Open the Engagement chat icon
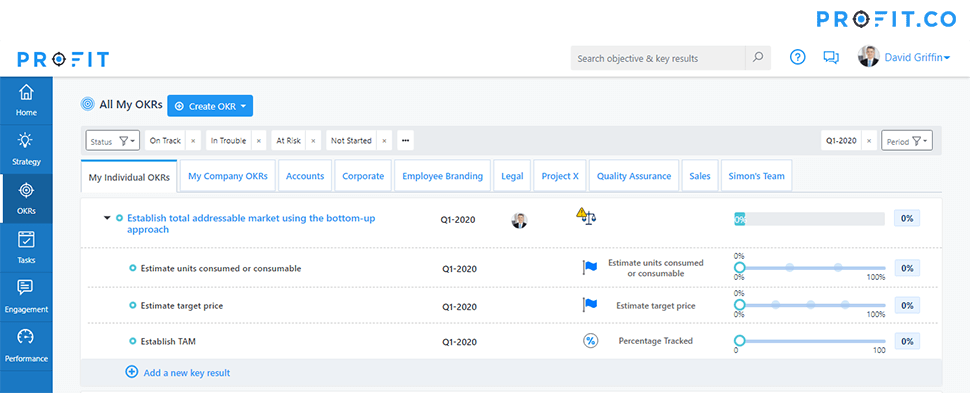Viewport: 970px width, 393px height. tap(26, 288)
